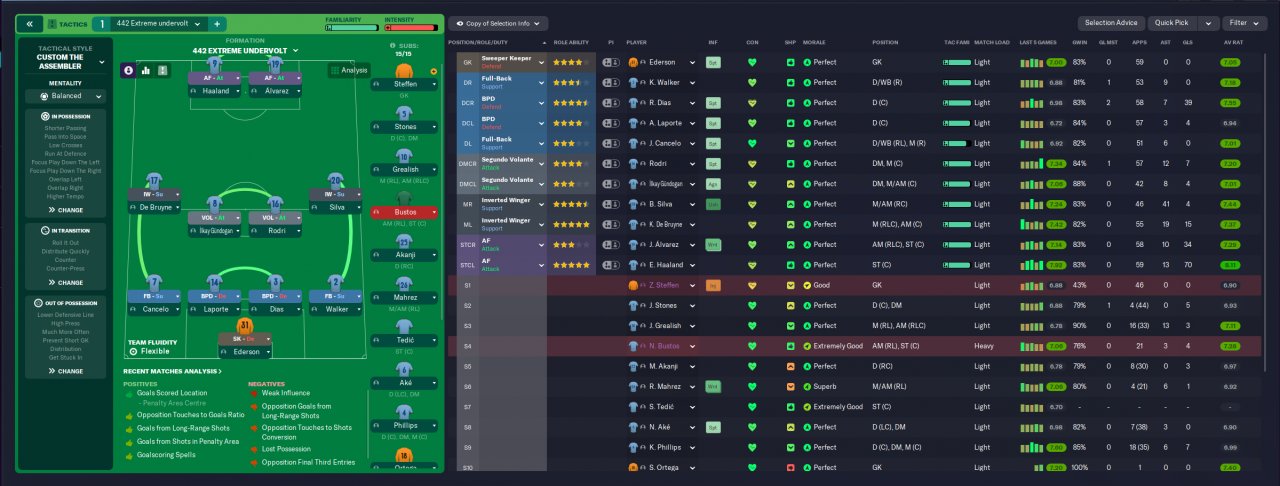The height and width of the screenshot is (486, 1280).
Task: Click Ederson's orange goalkeeper kit icon
Action: 632,62
